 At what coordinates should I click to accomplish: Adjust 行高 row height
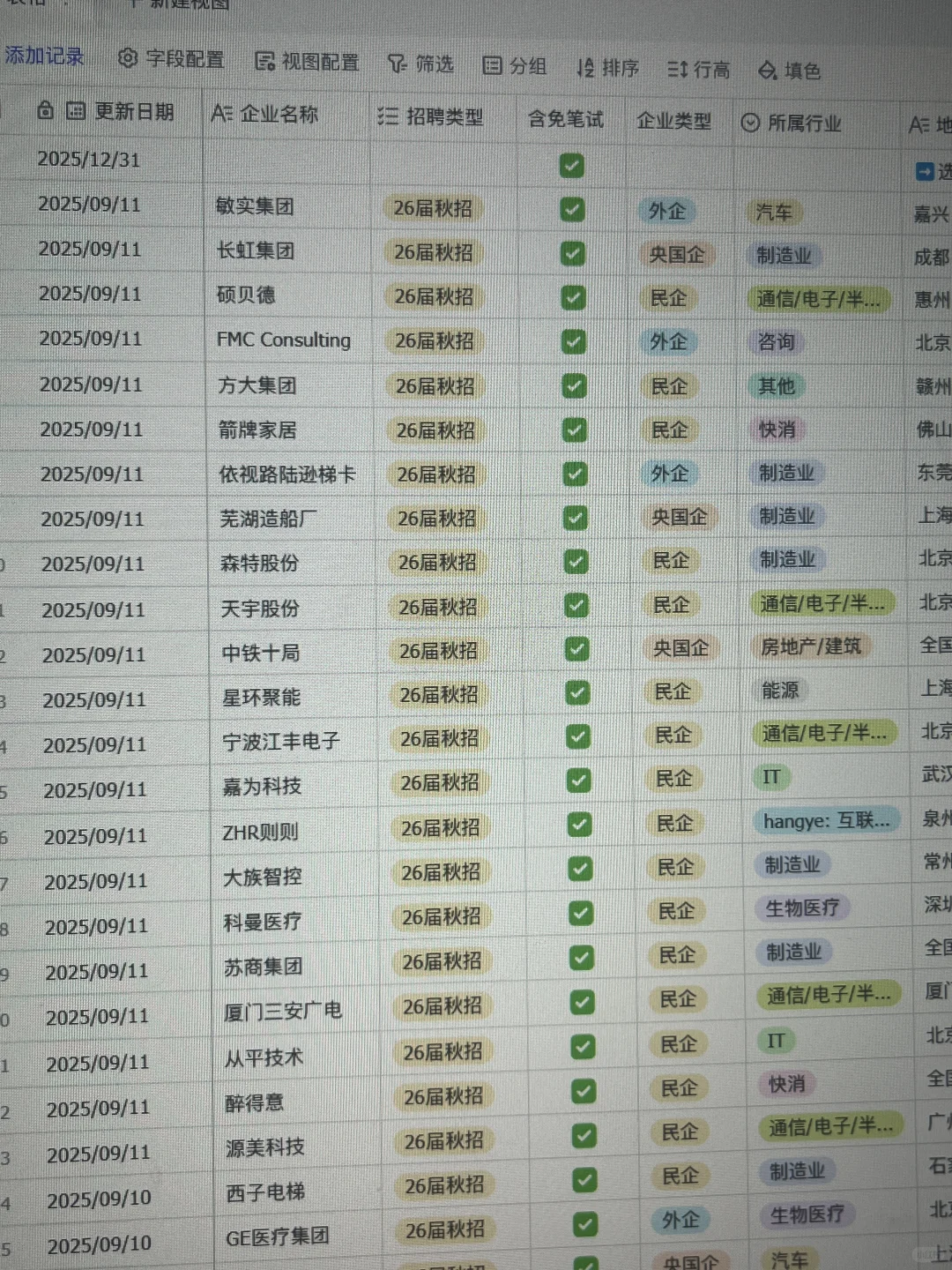tap(698, 70)
